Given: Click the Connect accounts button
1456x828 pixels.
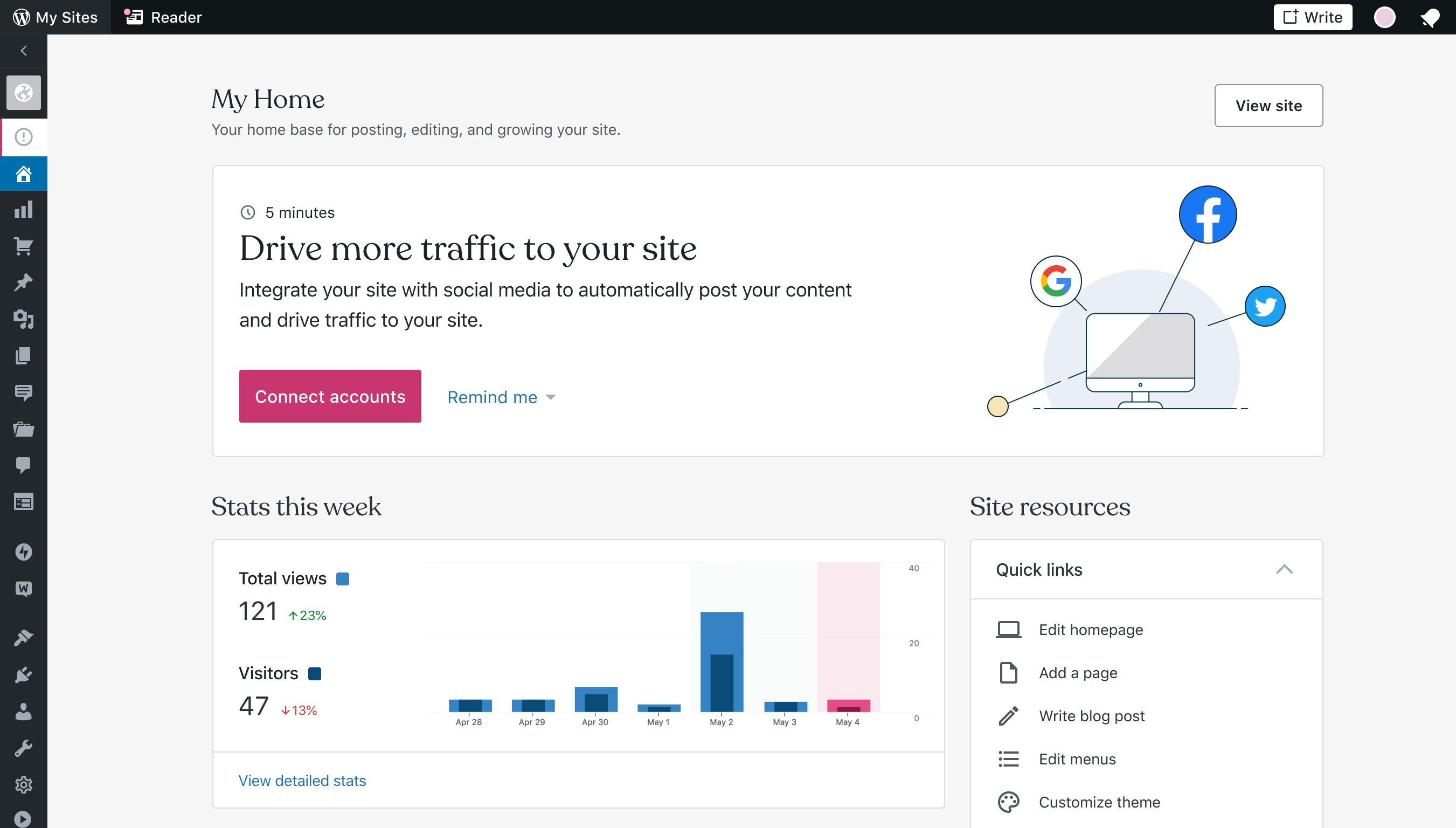Looking at the screenshot, I should point(330,396).
